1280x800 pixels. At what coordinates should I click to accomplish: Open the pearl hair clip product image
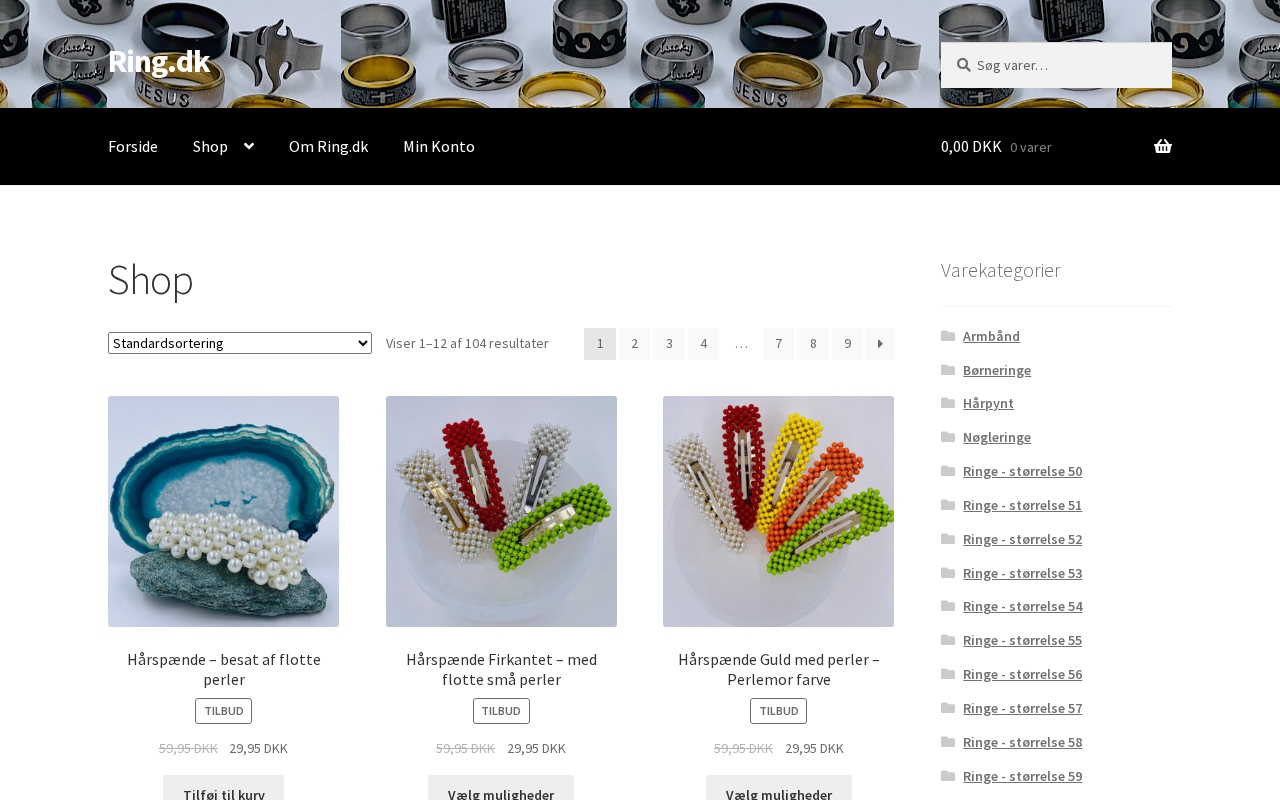point(223,511)
